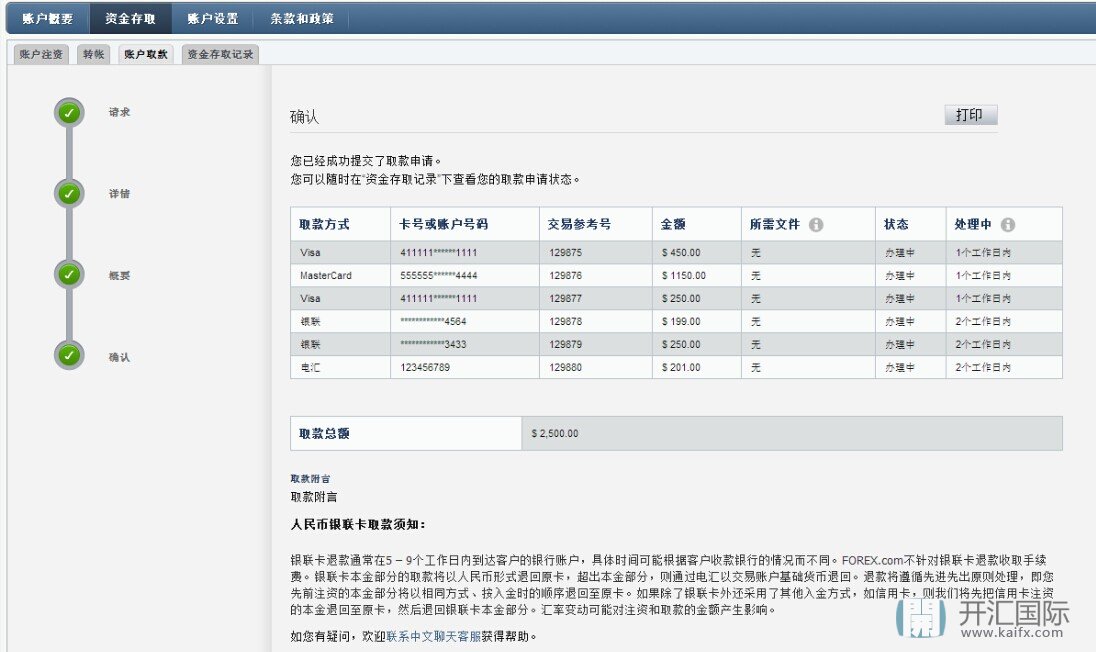Open the 资金存取 menu tab
The image size is (1096, 652).
[x=130, y=18]
